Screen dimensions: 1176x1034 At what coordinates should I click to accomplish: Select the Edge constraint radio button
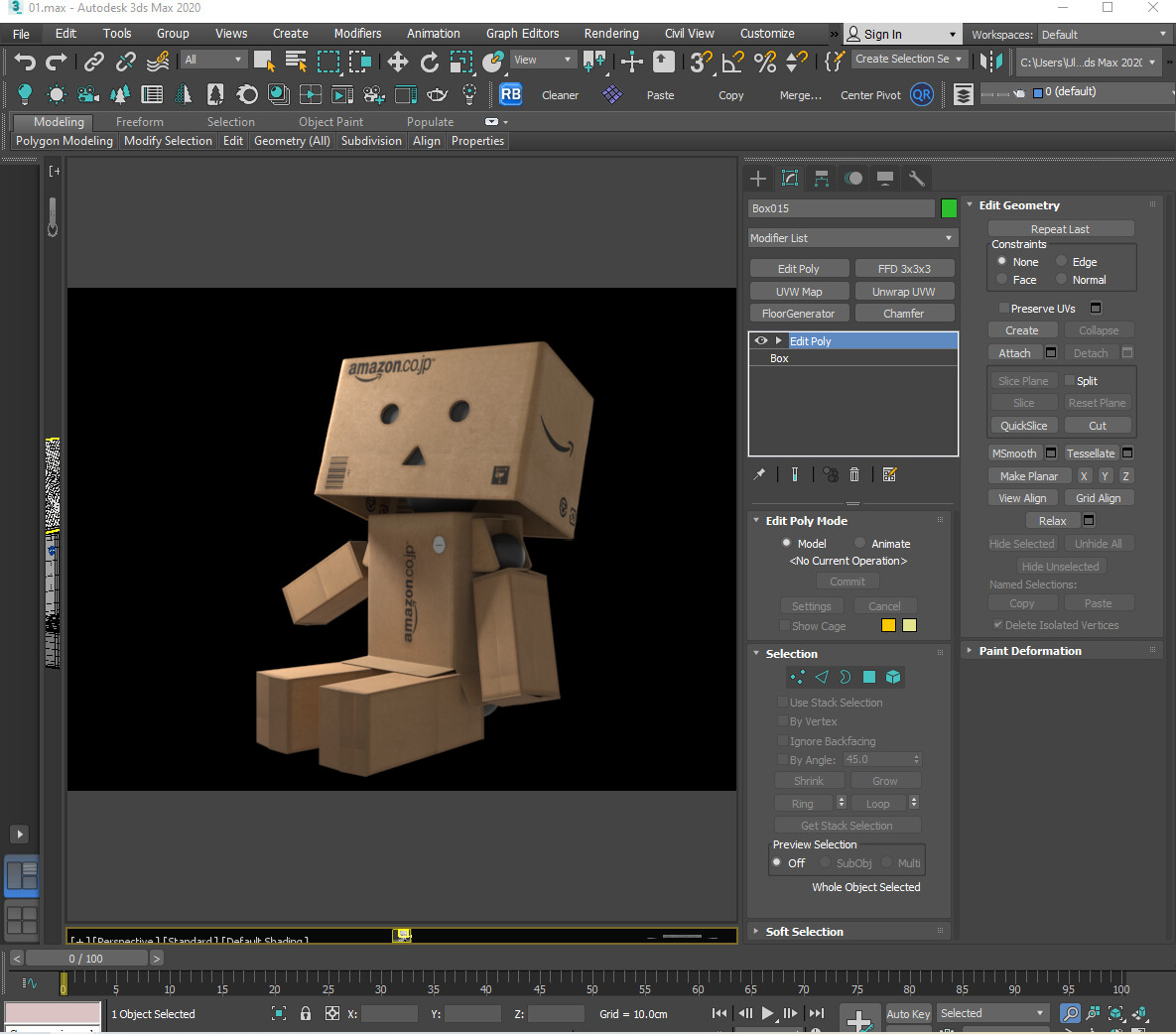1061,261
